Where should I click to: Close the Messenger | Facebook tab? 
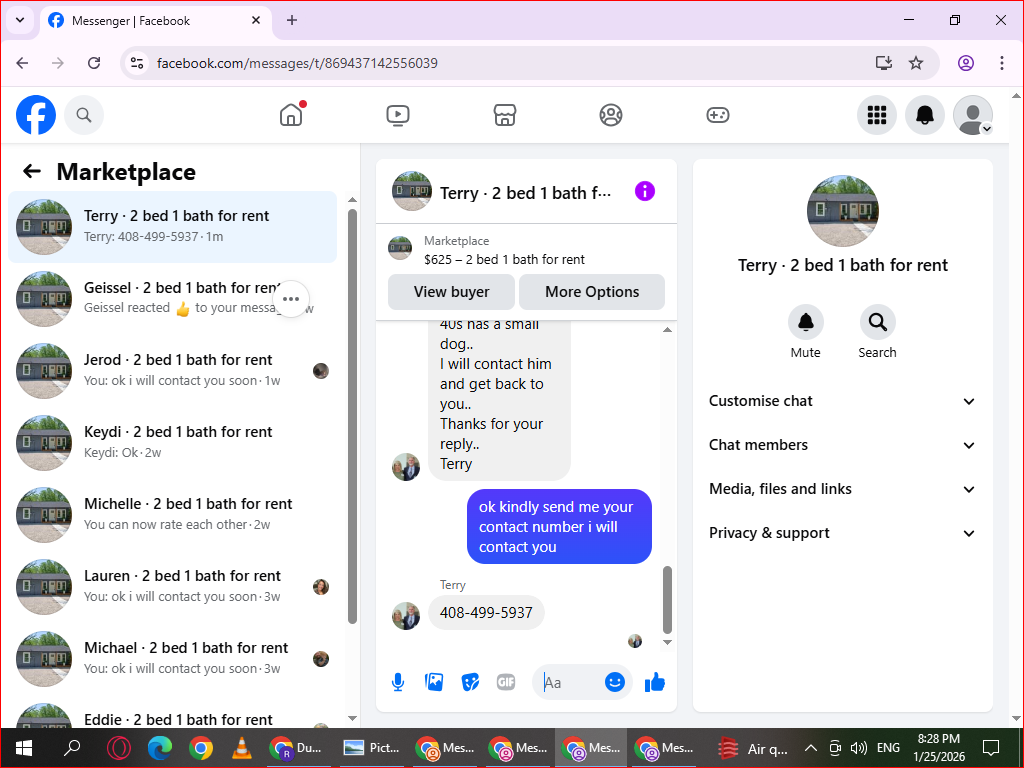(x=256, y=20)
